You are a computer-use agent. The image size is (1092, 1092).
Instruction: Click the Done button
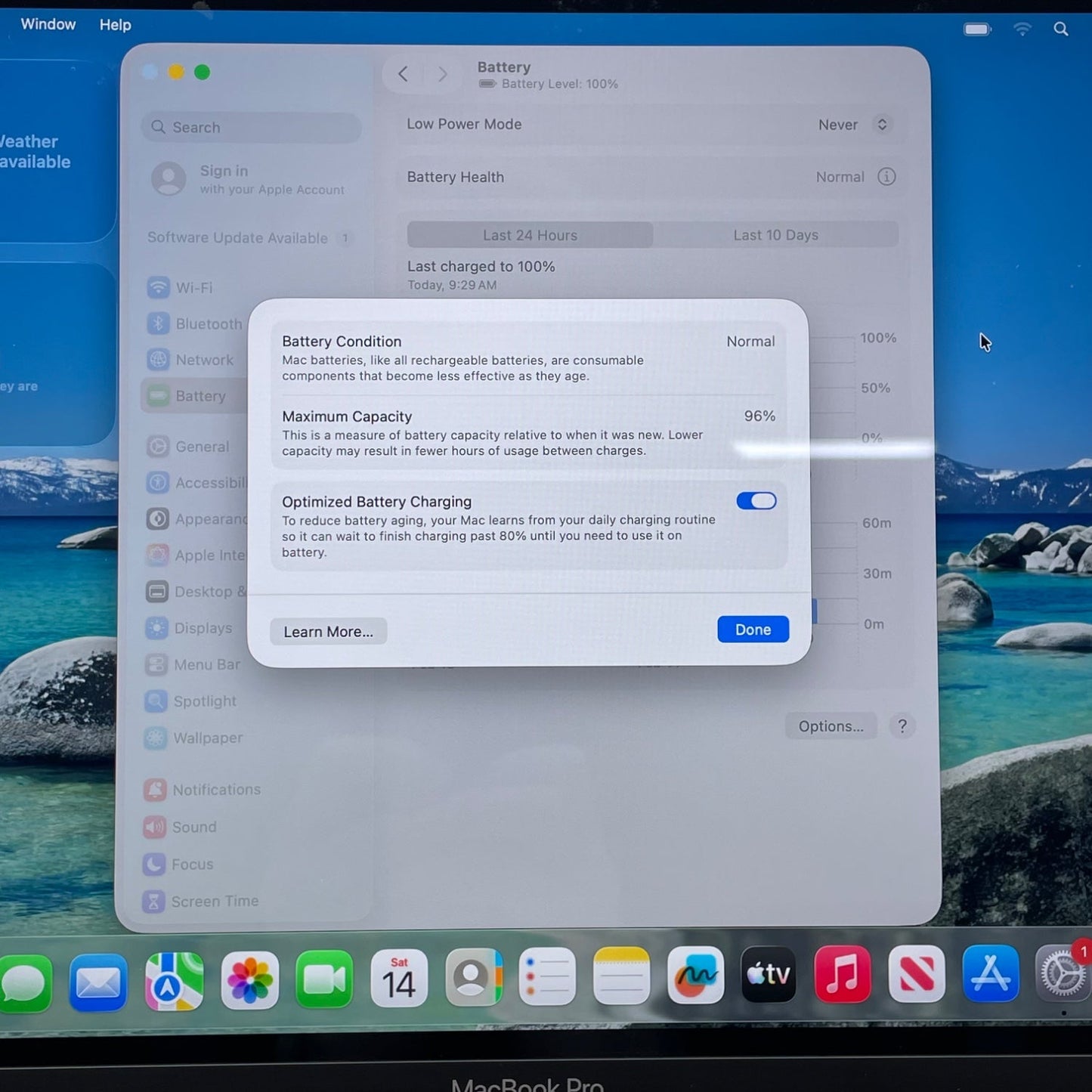[753, 630]
